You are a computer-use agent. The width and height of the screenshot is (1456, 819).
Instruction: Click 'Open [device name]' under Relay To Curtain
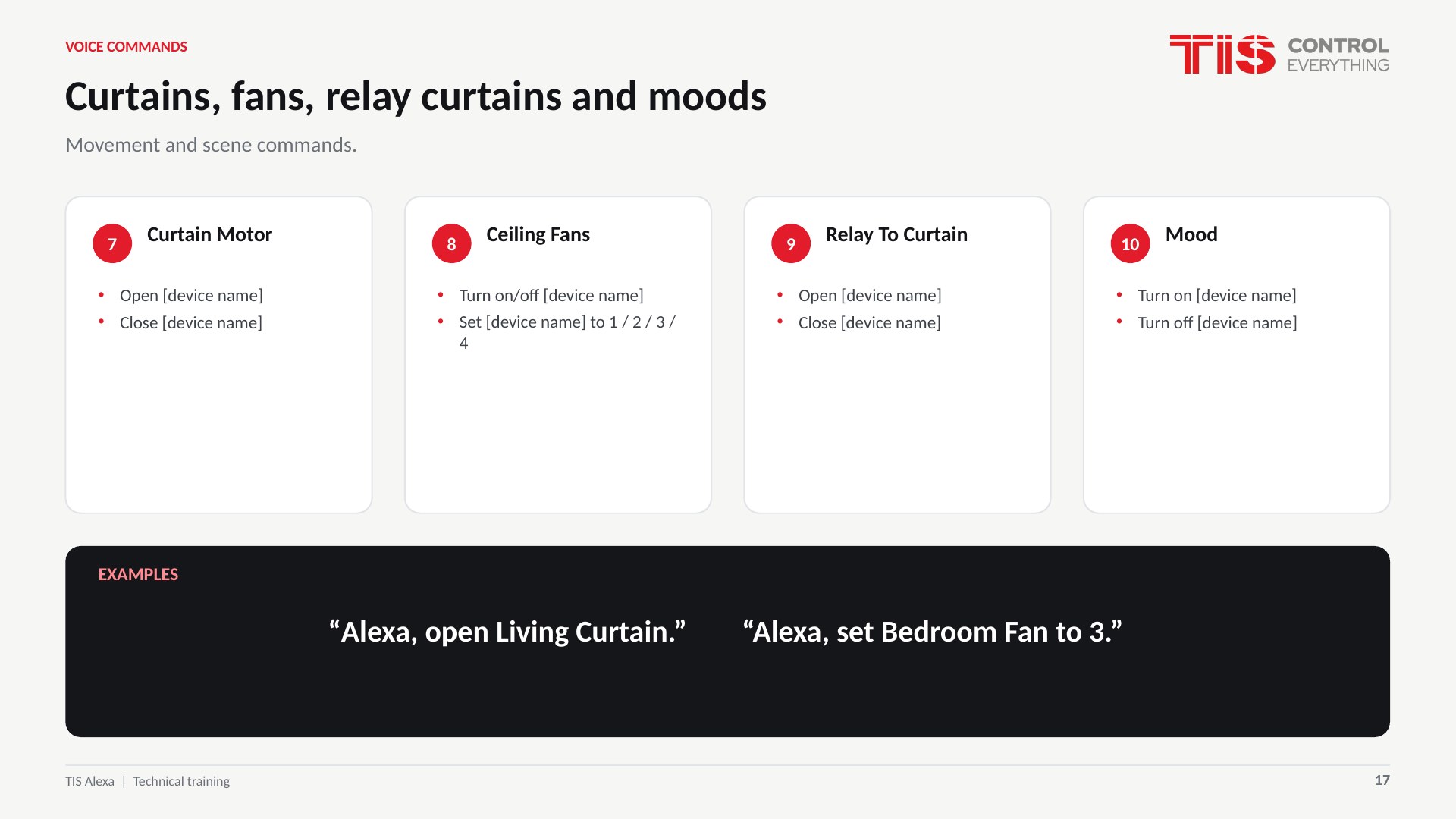pos(870,296)
